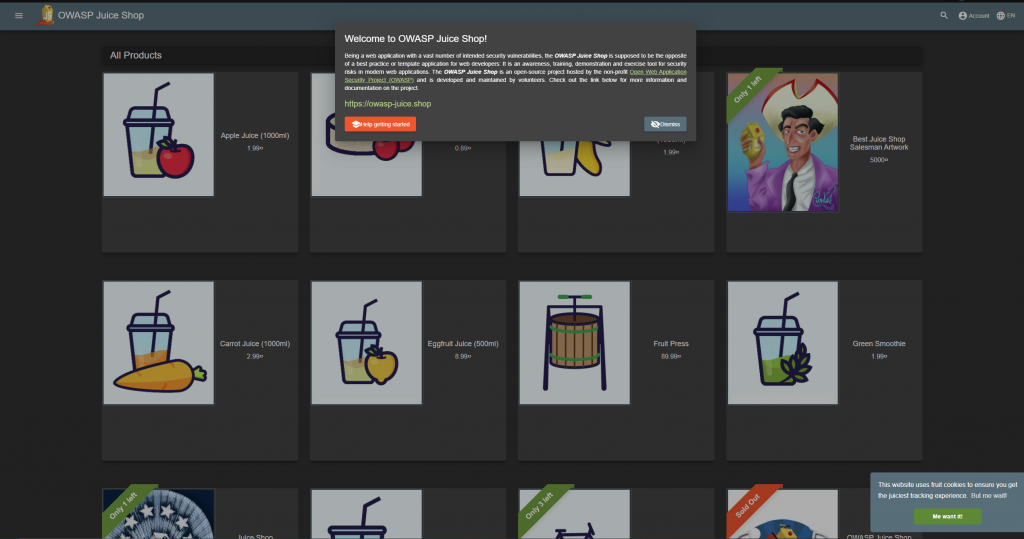Click the Eggfruit Juice (500ml) title

point(463,344)
